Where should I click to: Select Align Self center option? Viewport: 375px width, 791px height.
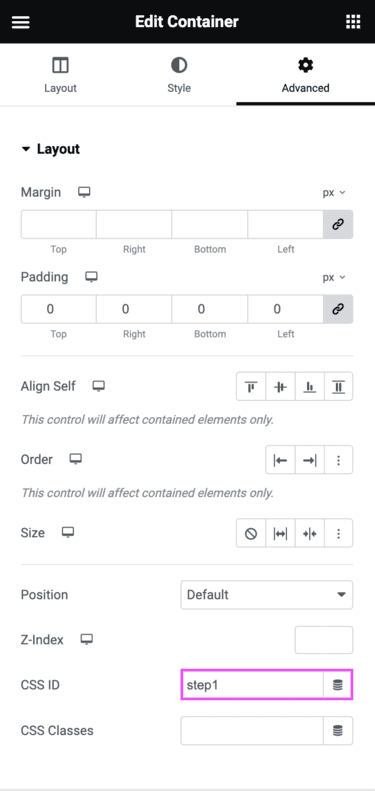point(280,387)
